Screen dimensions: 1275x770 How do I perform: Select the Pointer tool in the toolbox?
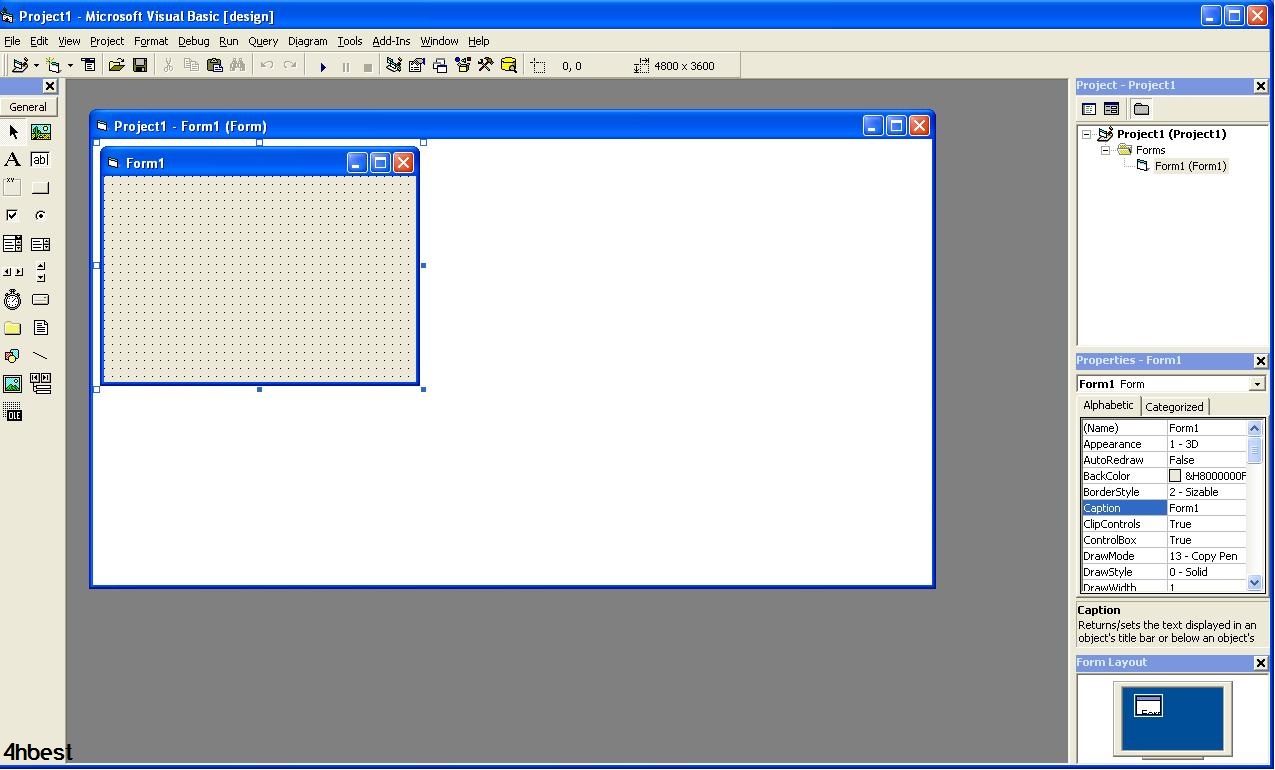coord(13,132)
